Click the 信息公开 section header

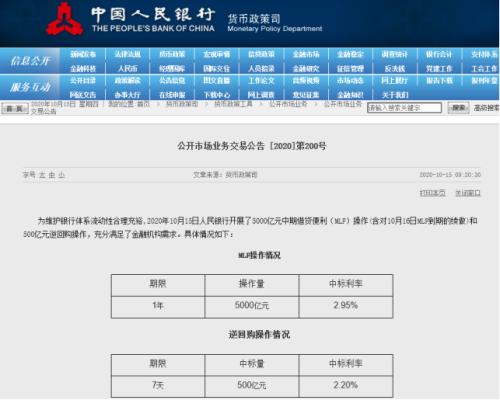(x=30, y=61)
